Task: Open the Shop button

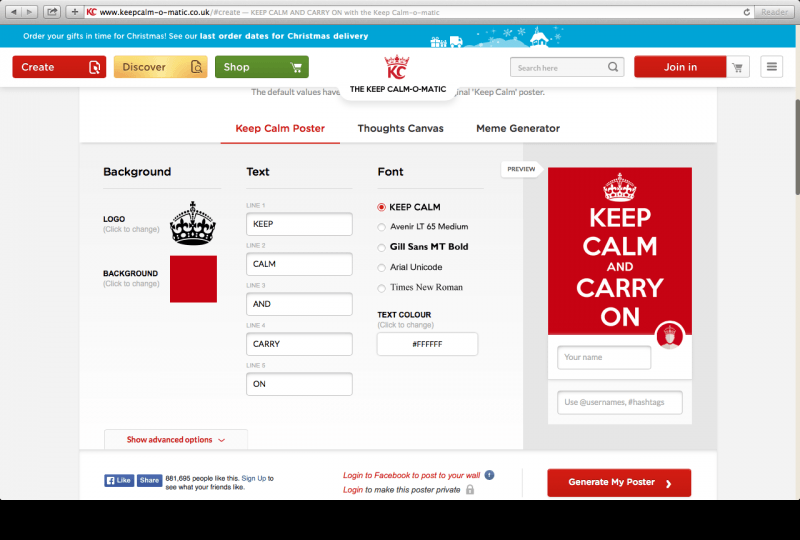Action: click(262, 67)
